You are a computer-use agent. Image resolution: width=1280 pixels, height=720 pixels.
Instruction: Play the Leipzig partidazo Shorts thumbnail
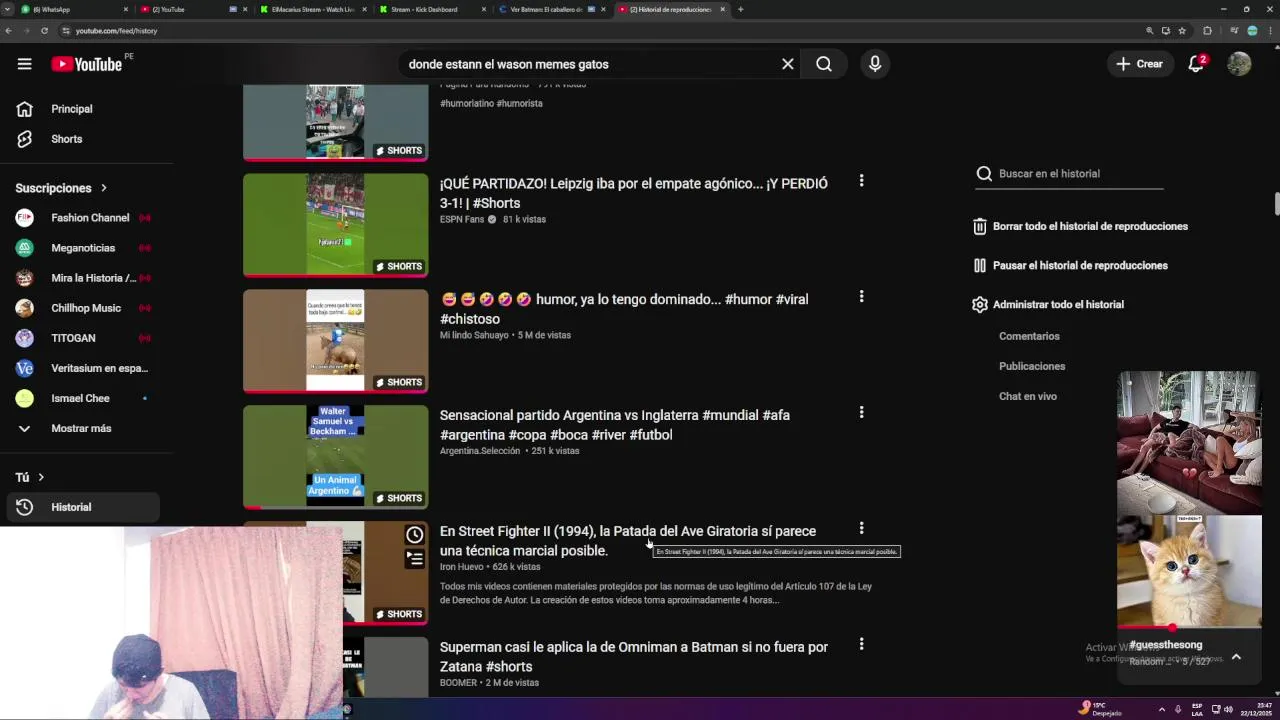click(335, 225)
